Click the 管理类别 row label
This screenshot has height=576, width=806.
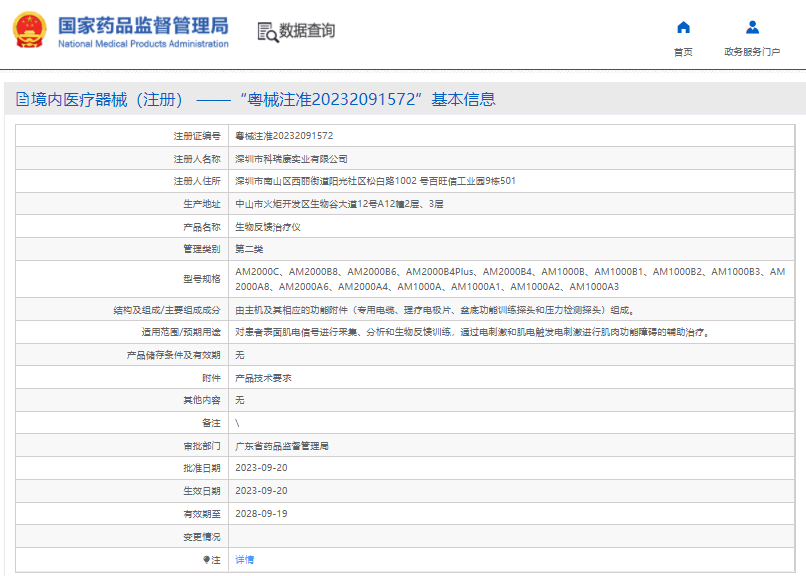click(202, 249)
